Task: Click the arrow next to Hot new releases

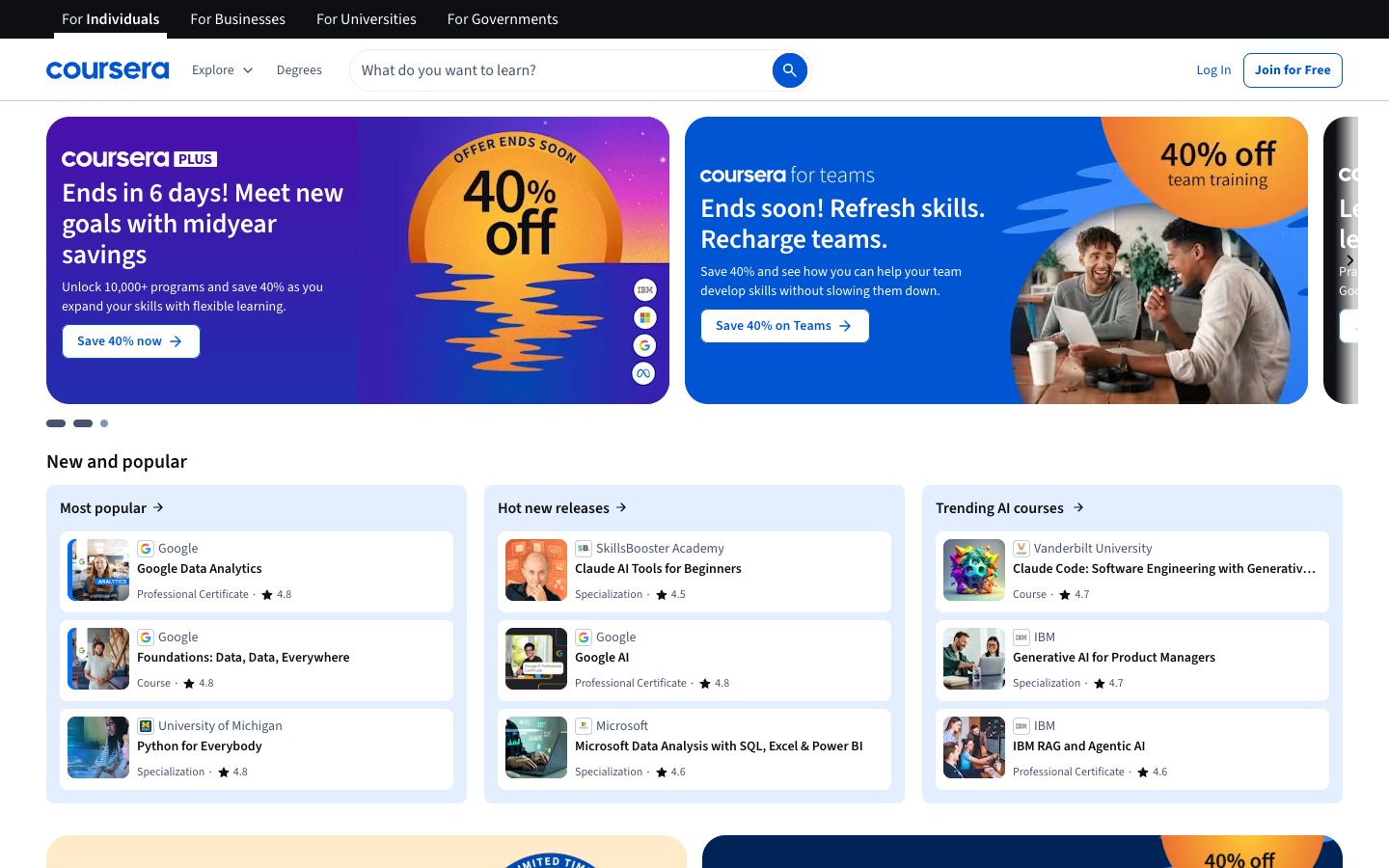Action: pos(622,507)
